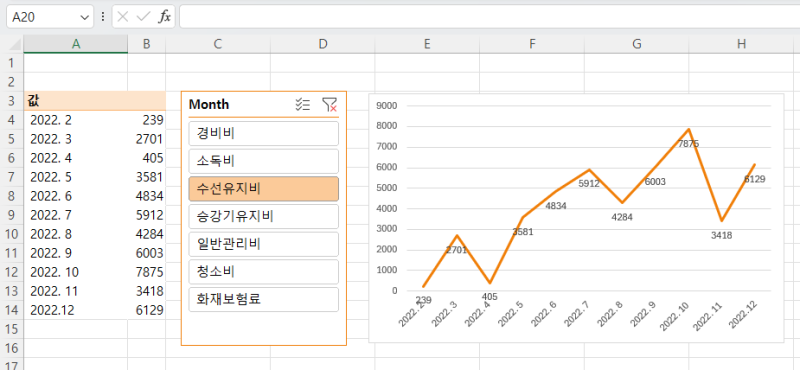Choose 승강기유지비 in the Month slicer
800x370 pixels.
tap(264, 216)
